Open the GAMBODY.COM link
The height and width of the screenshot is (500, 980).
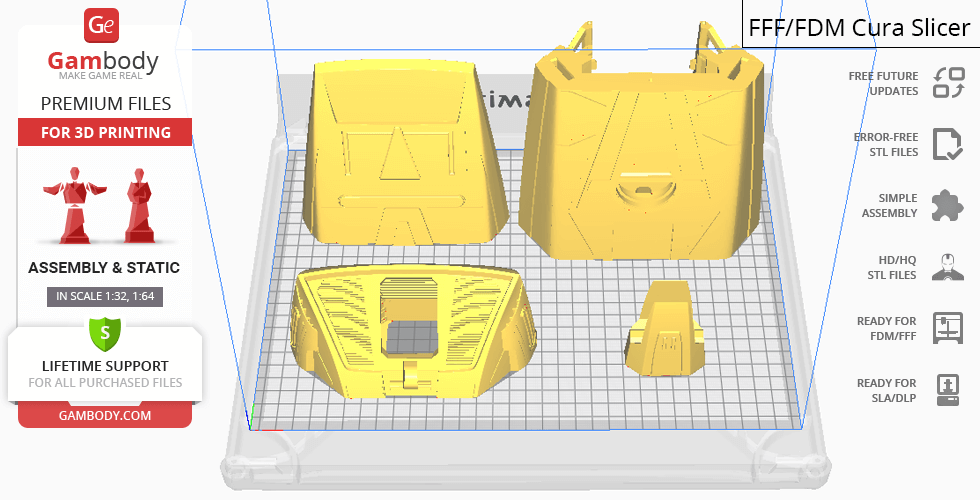pyautogui.click(x=104, y=414)
